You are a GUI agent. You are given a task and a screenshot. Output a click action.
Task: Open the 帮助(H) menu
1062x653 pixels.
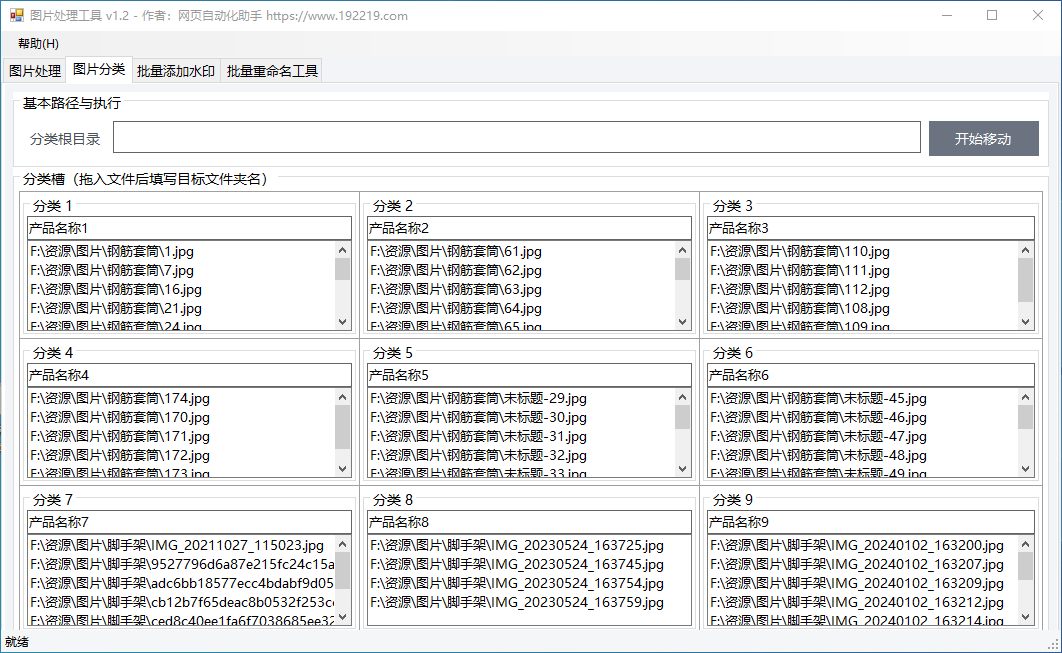[x=38, y=44]
